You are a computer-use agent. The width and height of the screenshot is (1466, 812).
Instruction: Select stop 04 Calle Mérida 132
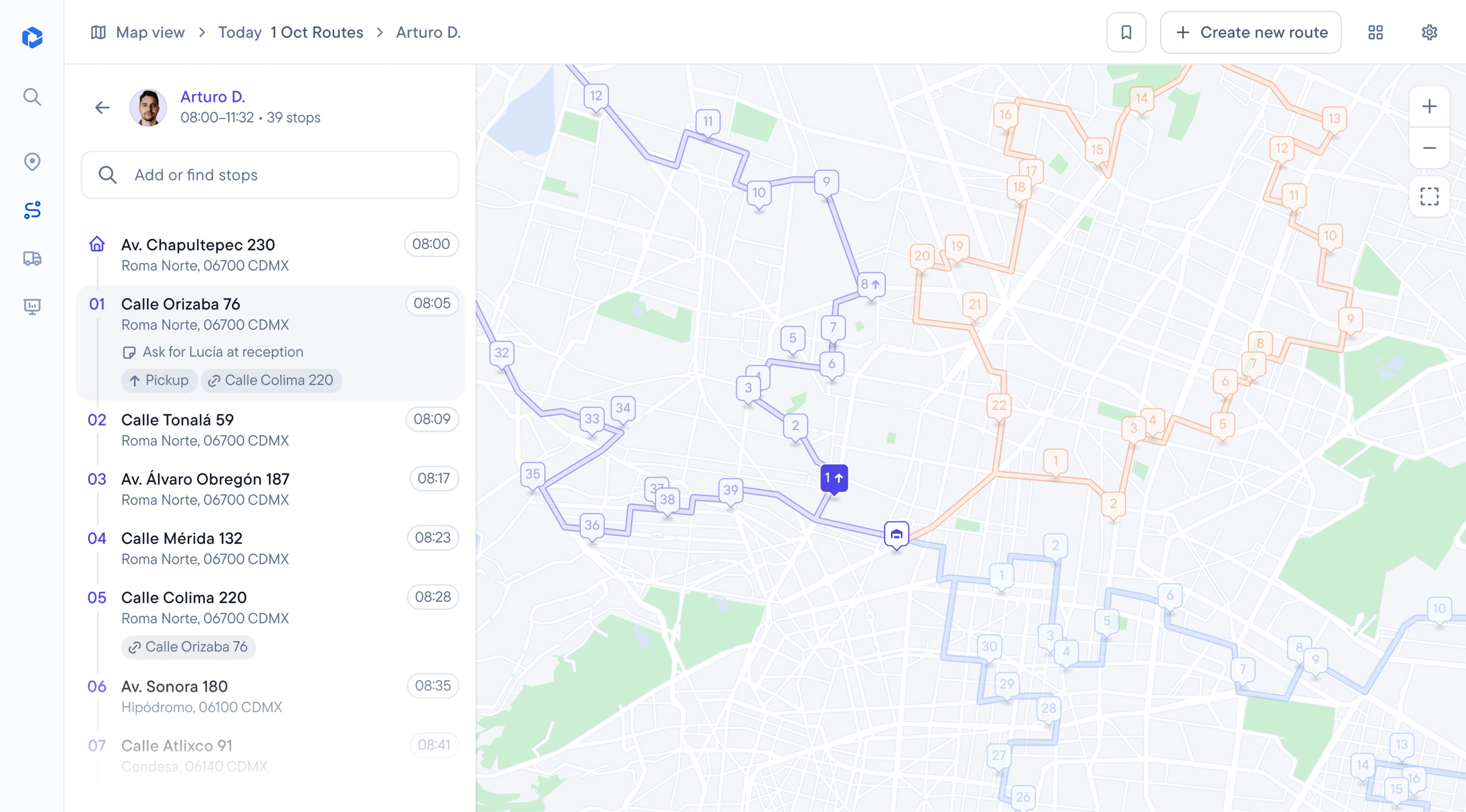pyautogui.click(x=270, y=548)
